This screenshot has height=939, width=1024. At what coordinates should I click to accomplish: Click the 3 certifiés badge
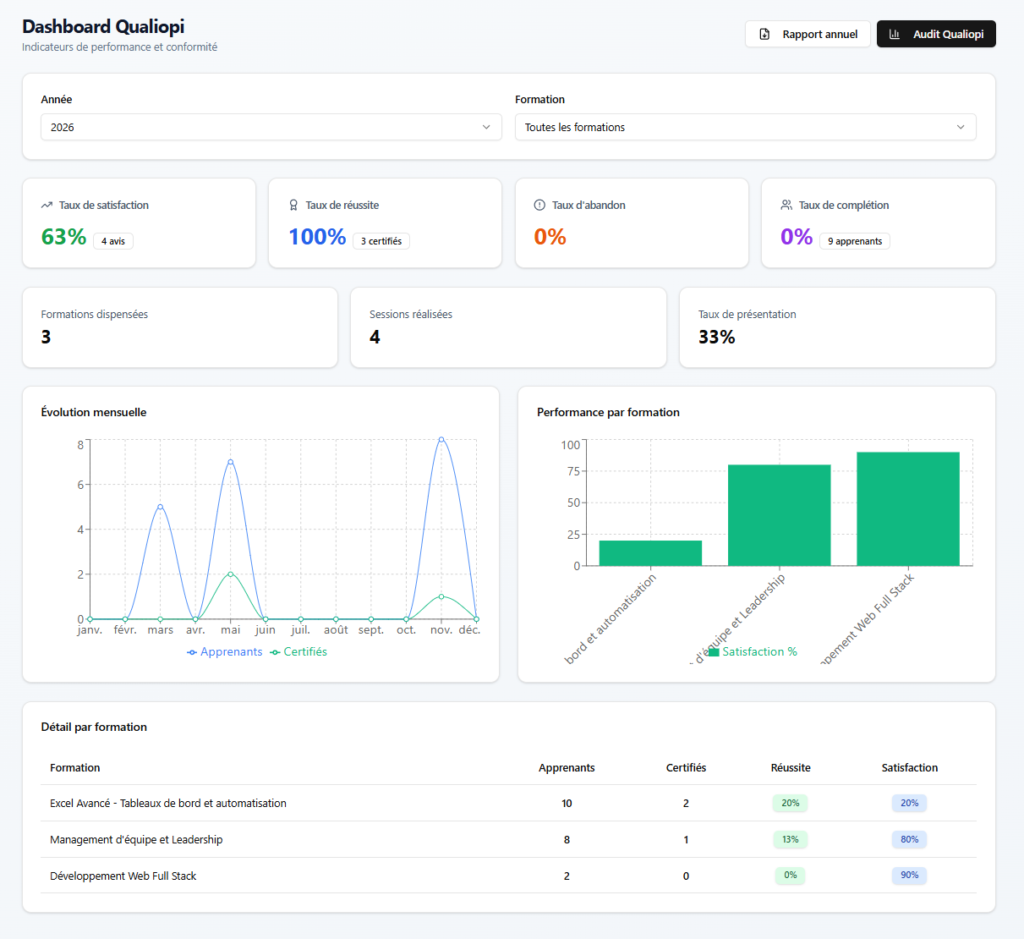(381, 241)
